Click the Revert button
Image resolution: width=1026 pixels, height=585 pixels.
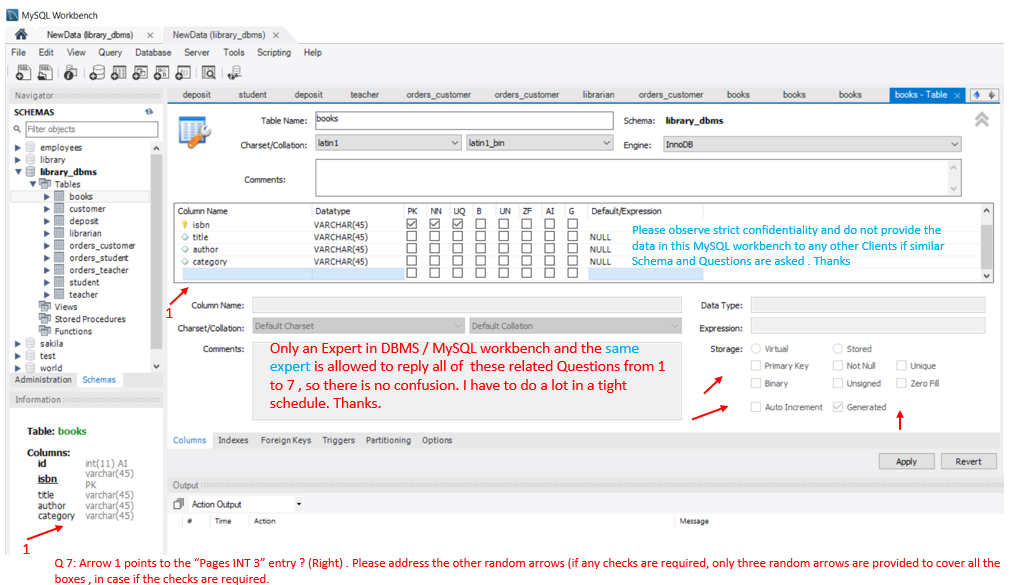(968, 461)
